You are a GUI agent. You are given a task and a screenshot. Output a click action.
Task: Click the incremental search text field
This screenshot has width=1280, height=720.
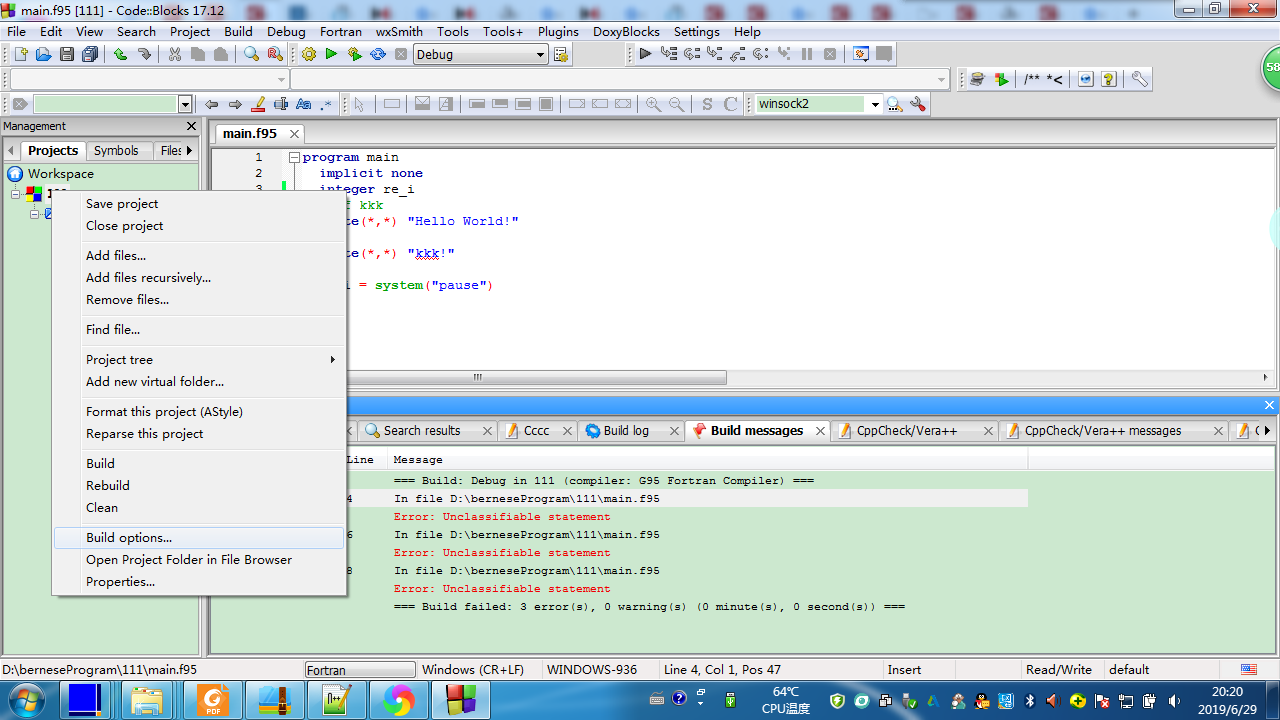[x=106, y=104]
